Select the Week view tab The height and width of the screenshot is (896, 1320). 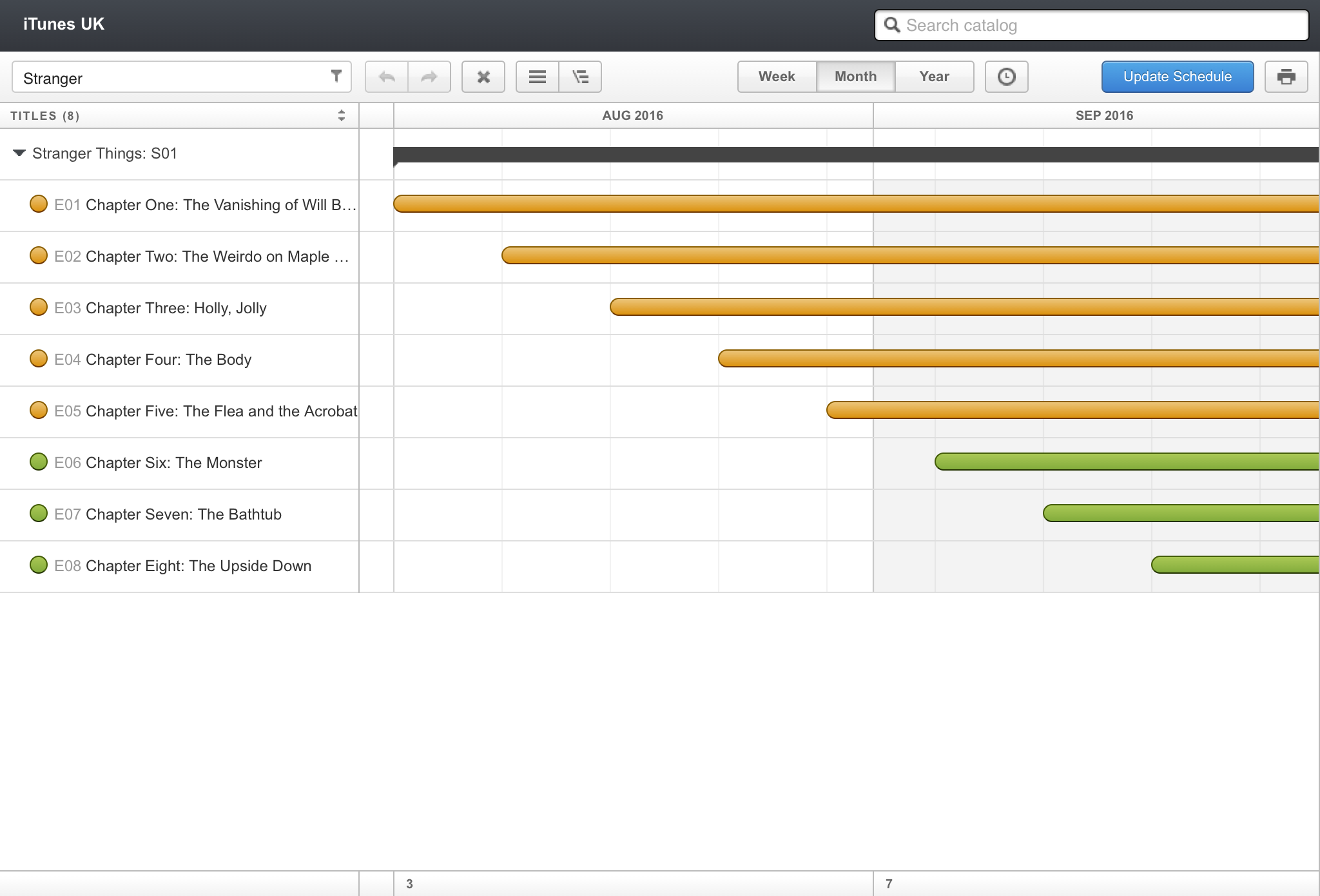pyautogui.click(x=777, y=77)
